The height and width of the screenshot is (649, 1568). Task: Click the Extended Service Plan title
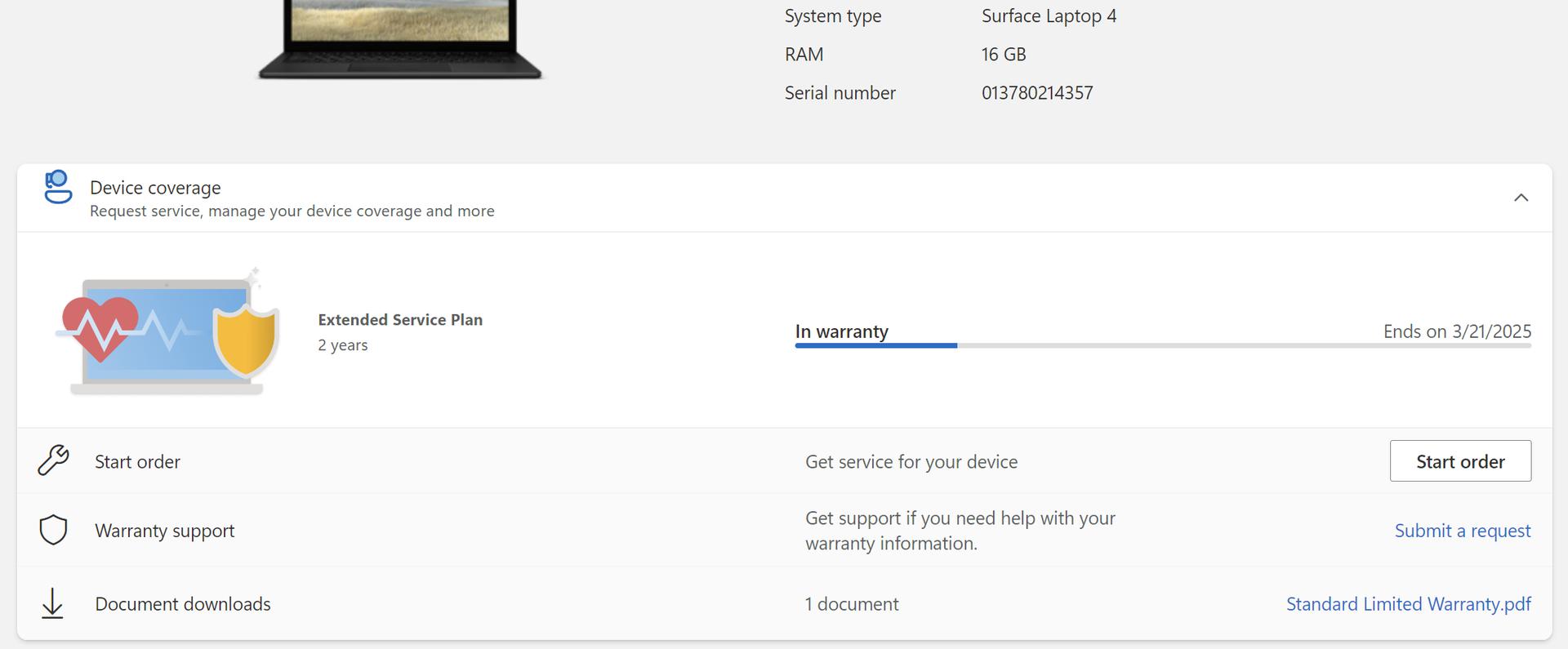point(400,320)
